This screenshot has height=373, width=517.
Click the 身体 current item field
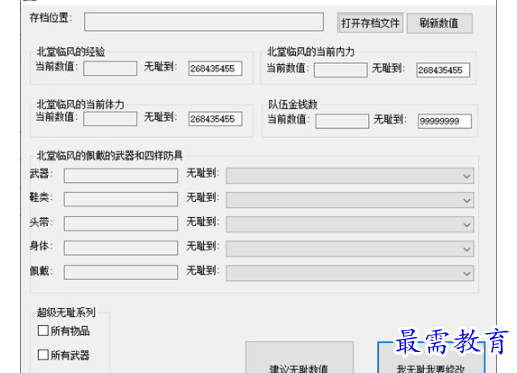tap(121, 248)
